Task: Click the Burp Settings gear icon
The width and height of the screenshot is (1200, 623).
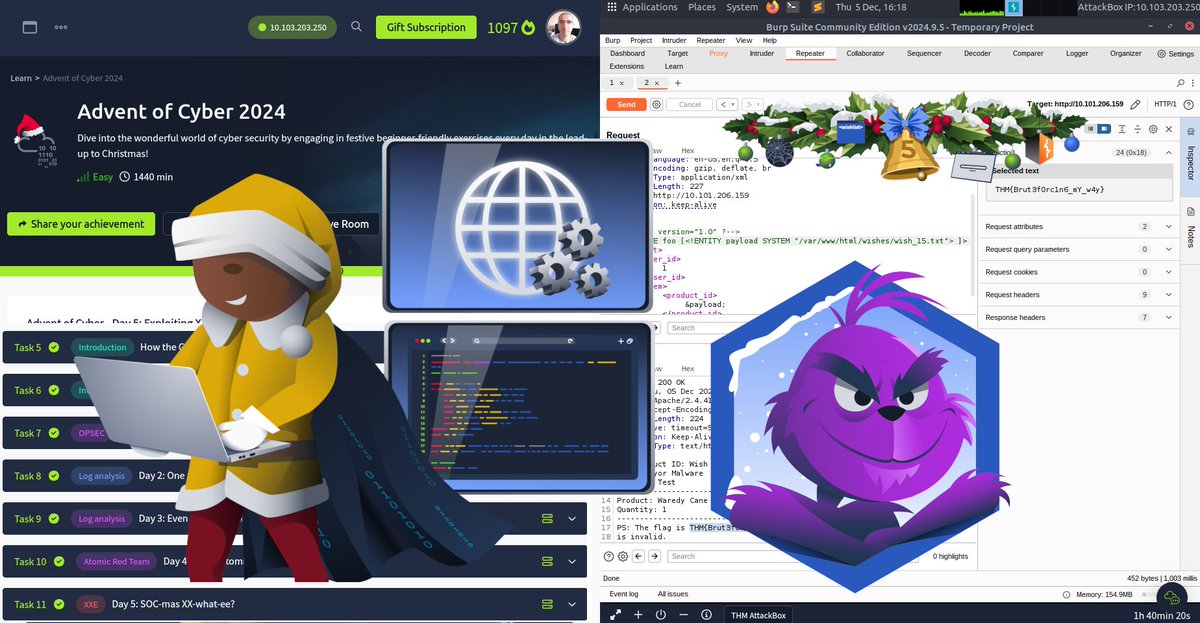Action: 1161,54
